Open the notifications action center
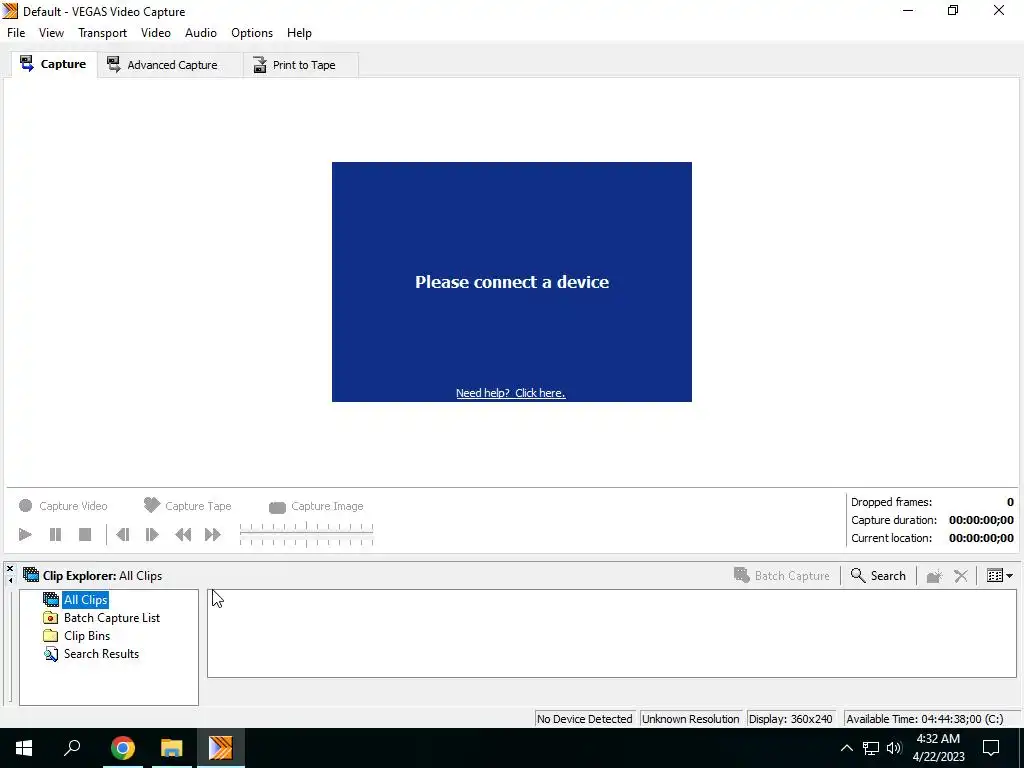 pos(991,748)
